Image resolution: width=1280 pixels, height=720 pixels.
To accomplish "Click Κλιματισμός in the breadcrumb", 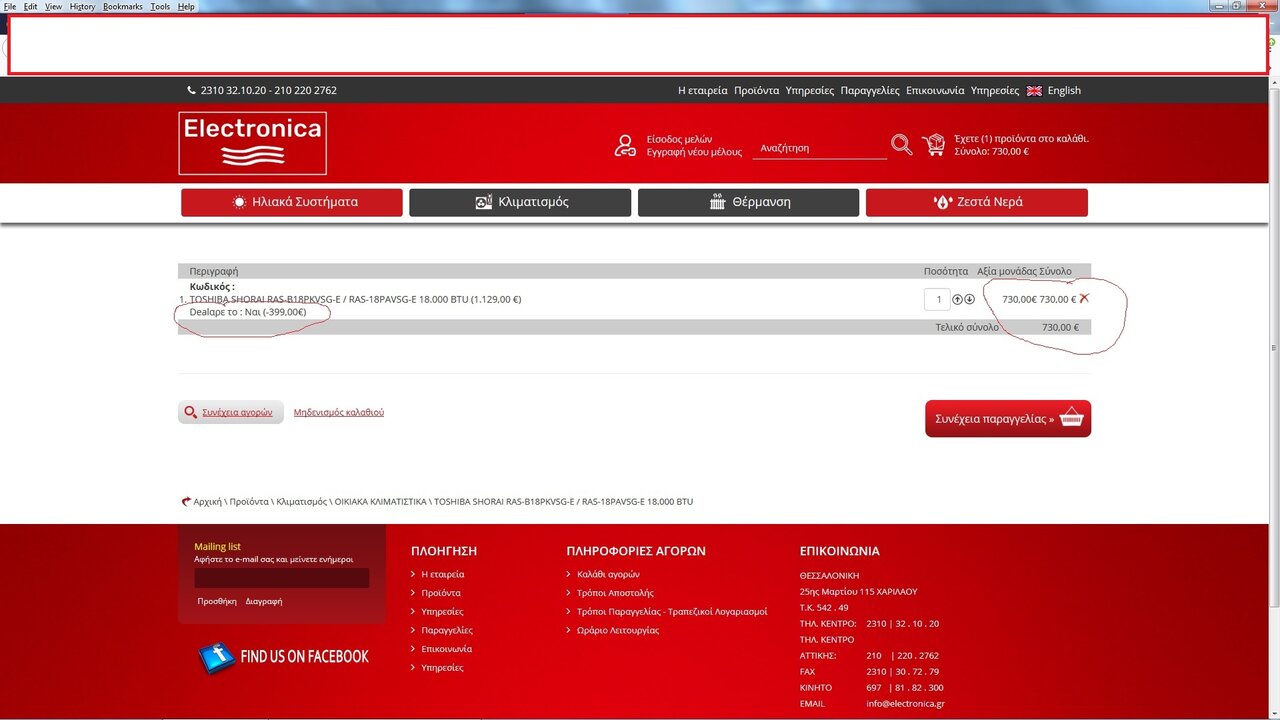I will (x=302, y=501).
